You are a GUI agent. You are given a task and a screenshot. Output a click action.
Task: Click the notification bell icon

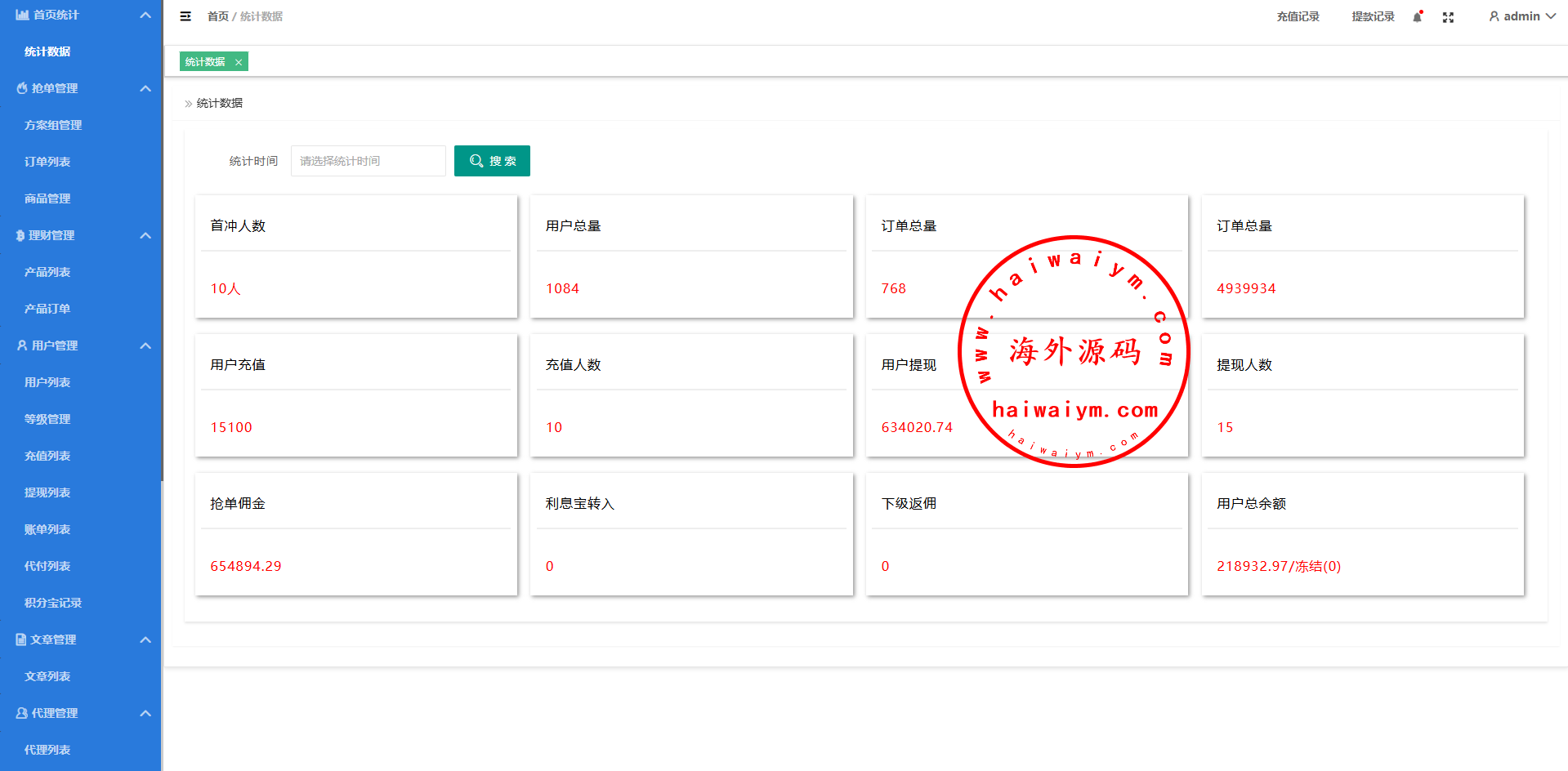(x=1418, y=17)
